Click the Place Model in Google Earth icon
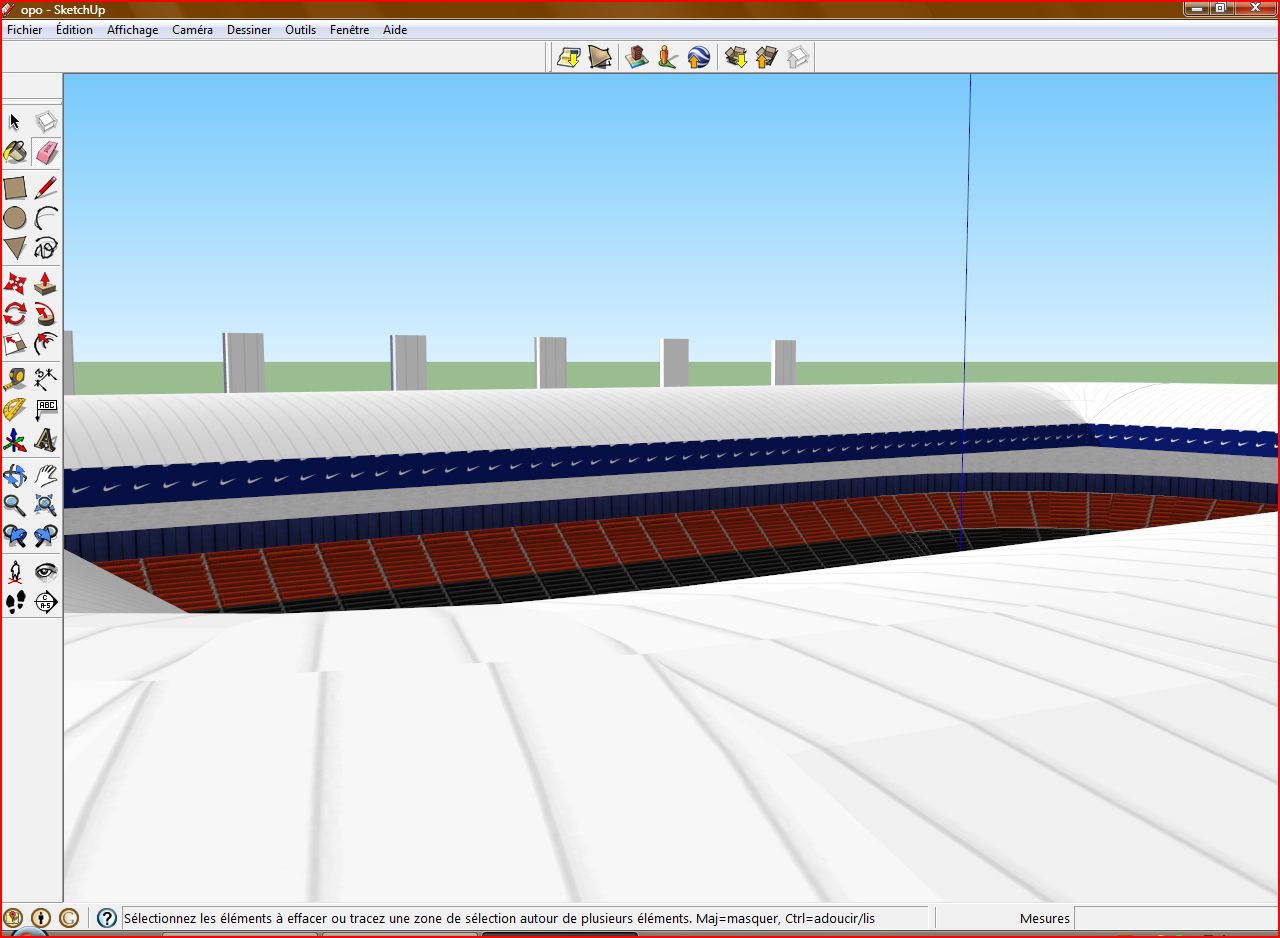This screenshot has width=1280, height=938. [x=699, y=58]
